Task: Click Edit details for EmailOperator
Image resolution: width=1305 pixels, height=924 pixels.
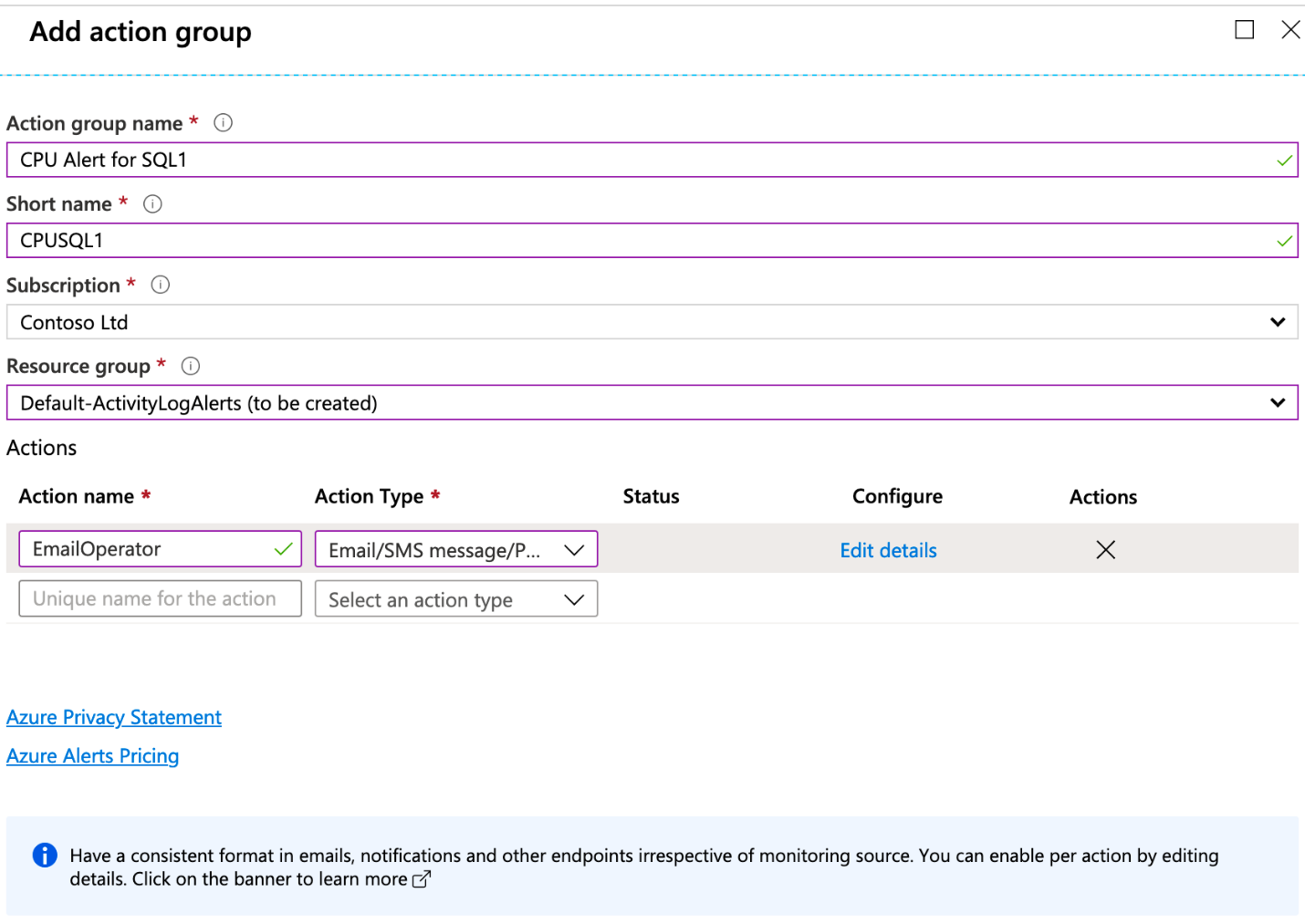Action: (888, 550)
